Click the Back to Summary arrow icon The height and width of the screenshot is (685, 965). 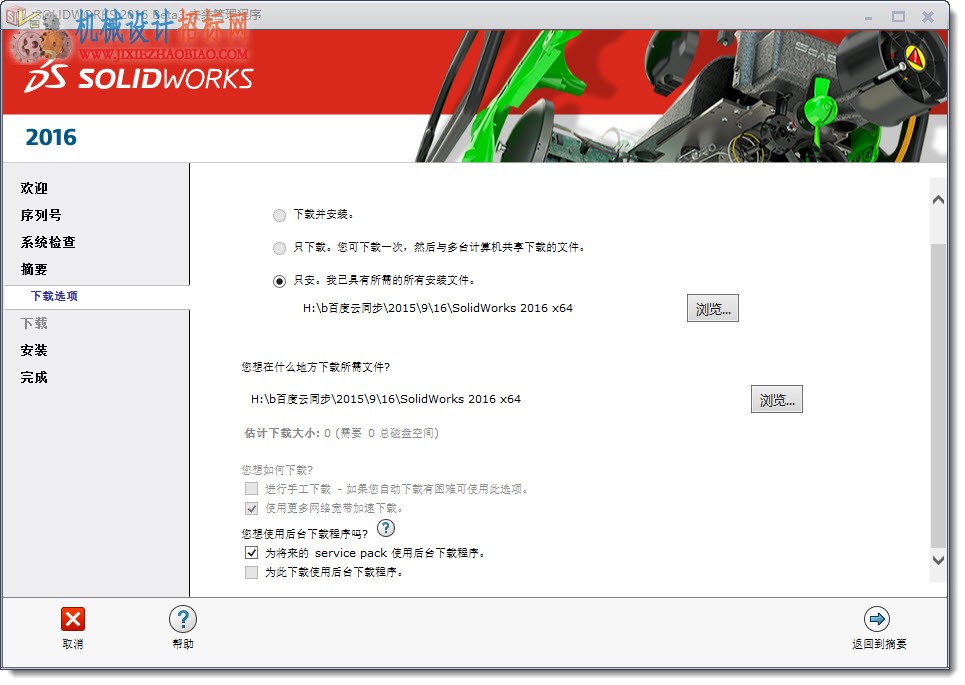pyautogui.click(x=877, y=619)
